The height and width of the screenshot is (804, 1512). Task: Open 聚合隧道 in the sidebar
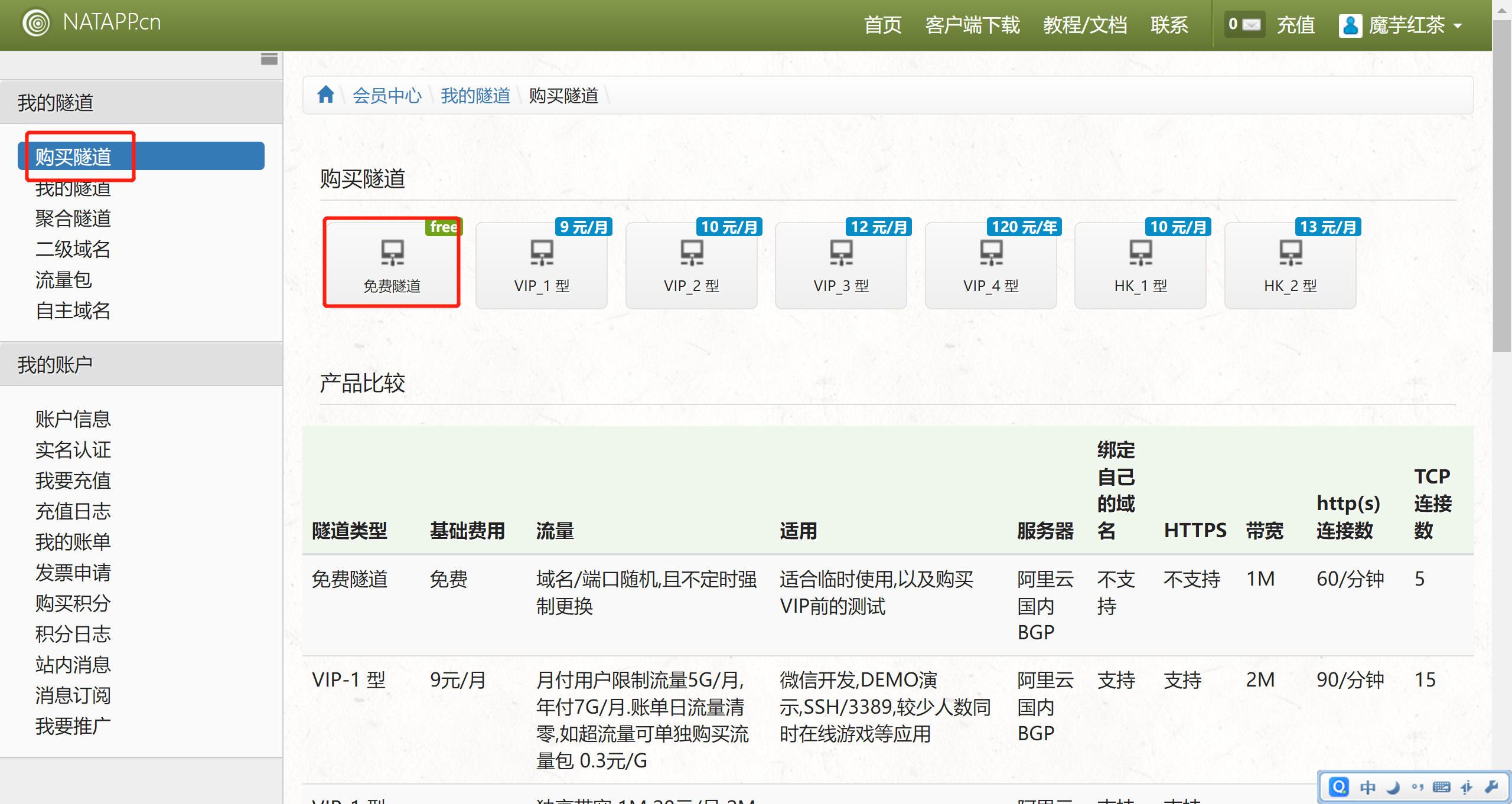[x=73, y=218]
